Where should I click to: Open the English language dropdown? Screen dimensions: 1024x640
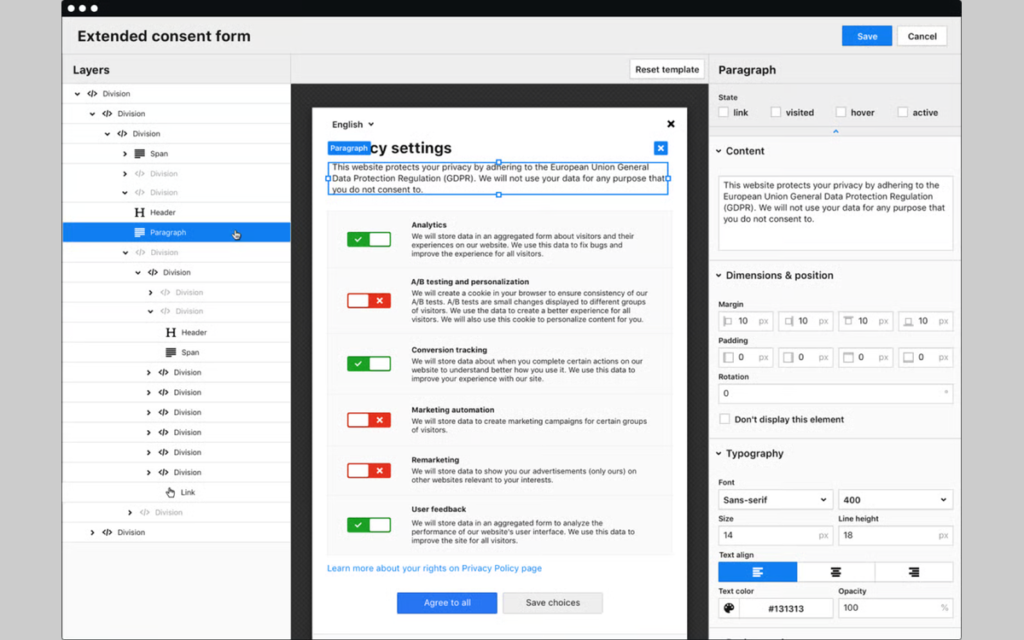353,124
